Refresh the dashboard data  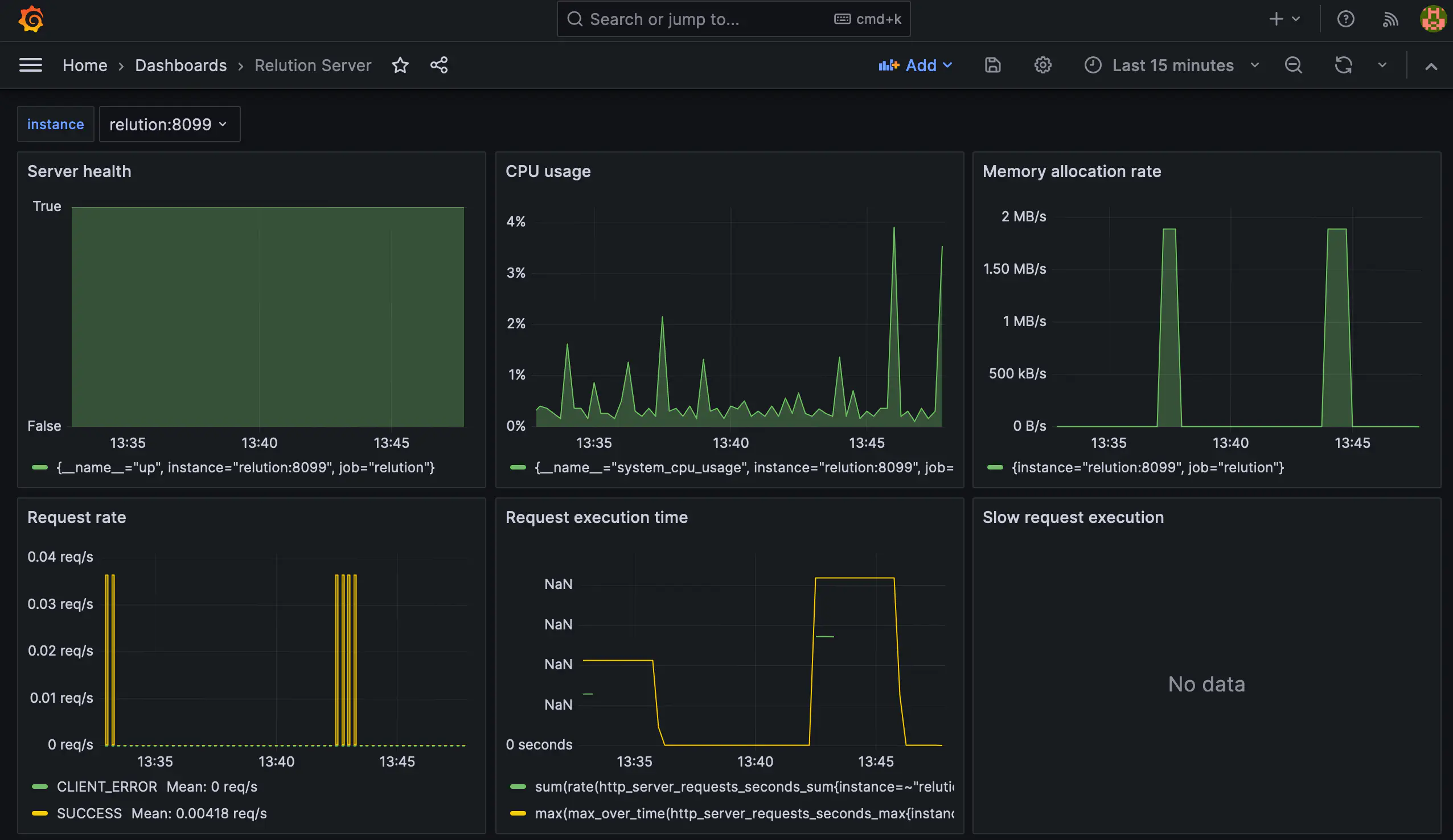(x=1344, y=65)
